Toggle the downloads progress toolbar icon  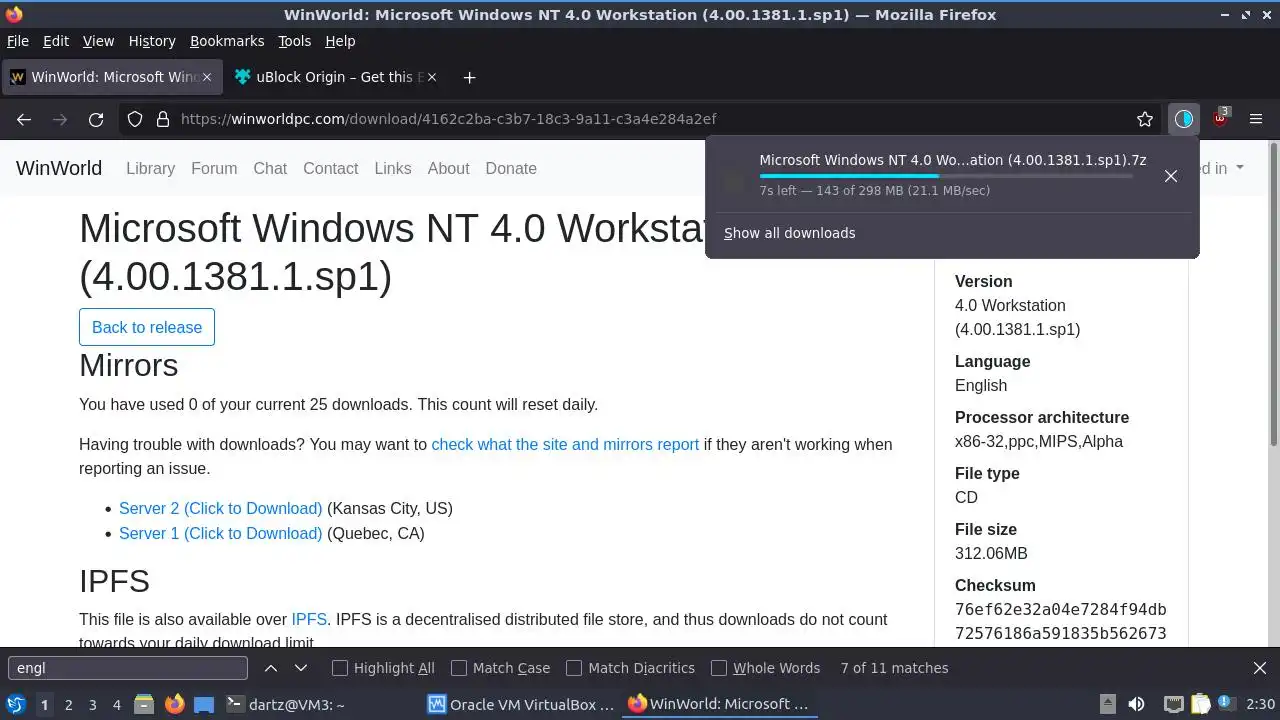[1184, 119]
